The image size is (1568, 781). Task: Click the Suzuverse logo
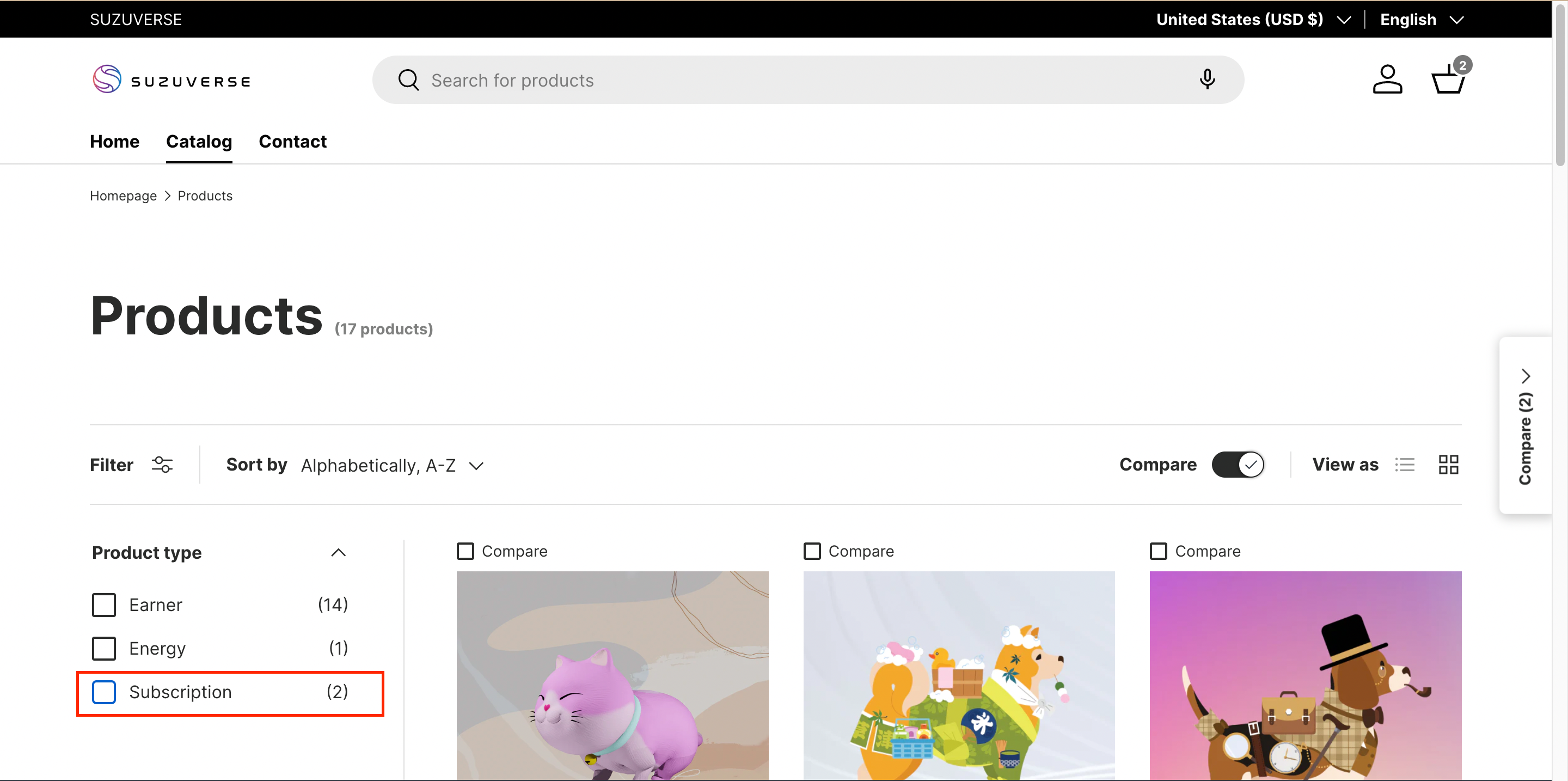click(171, 80)
